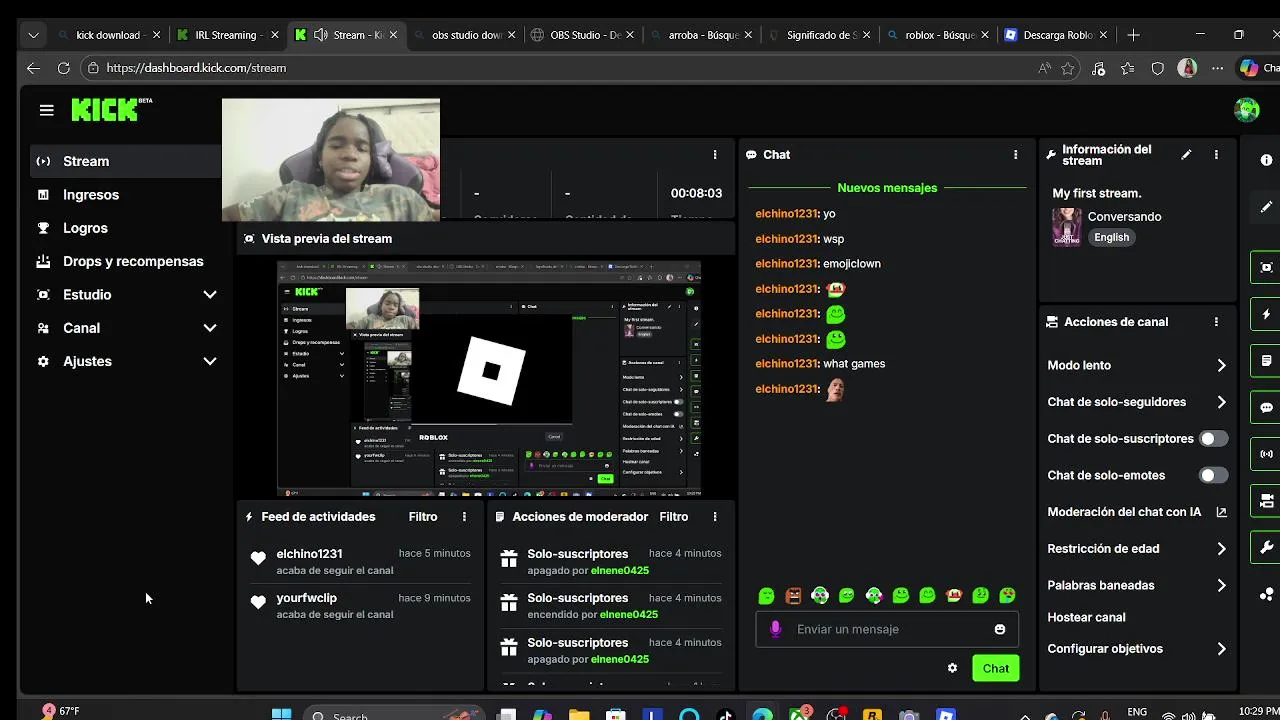Open the Acciones de canal three-dot menu
The image size is (1280, 720).
1216,322
